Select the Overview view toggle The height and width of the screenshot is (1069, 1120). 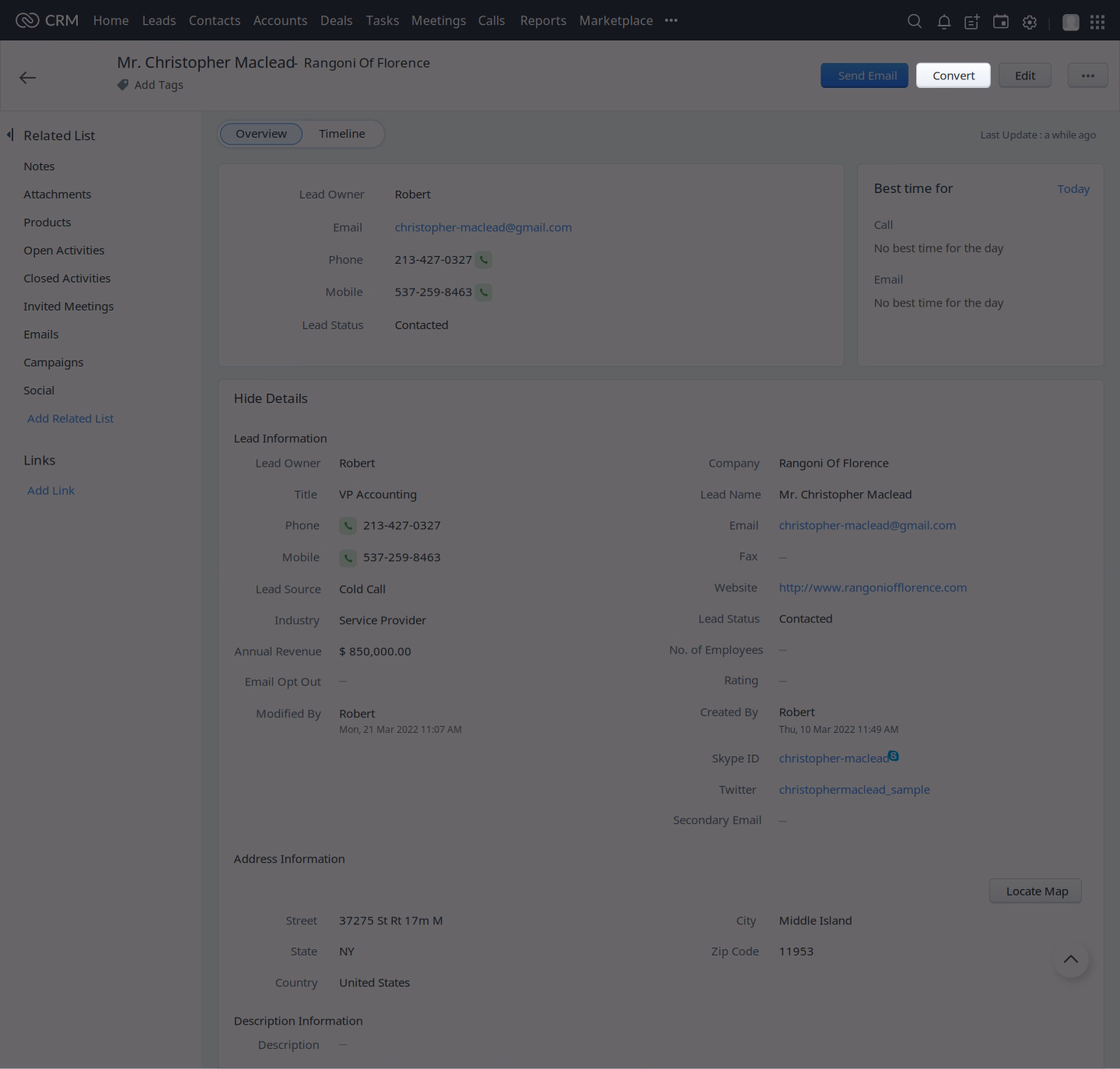click(261, 134)
